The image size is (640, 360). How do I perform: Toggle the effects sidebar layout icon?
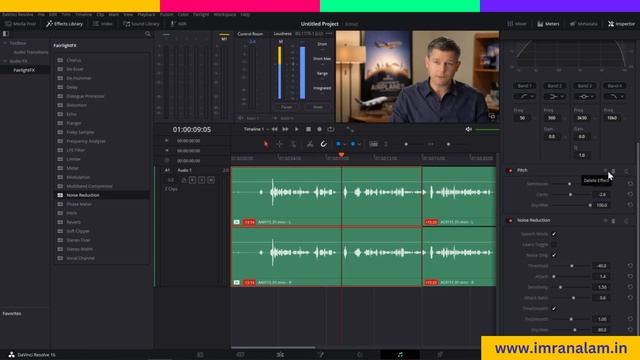(5, 34)
